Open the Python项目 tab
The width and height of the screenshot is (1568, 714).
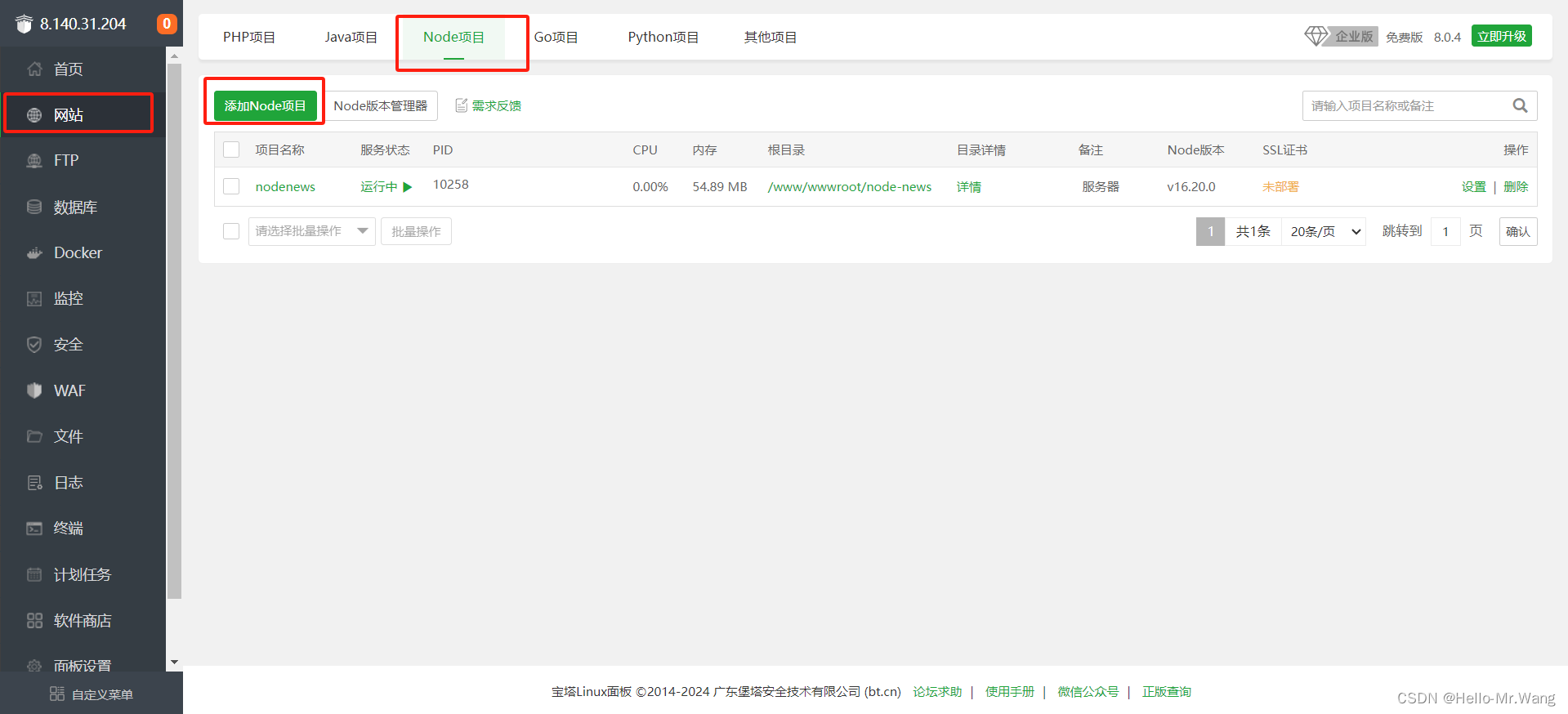tap(663, 37)
